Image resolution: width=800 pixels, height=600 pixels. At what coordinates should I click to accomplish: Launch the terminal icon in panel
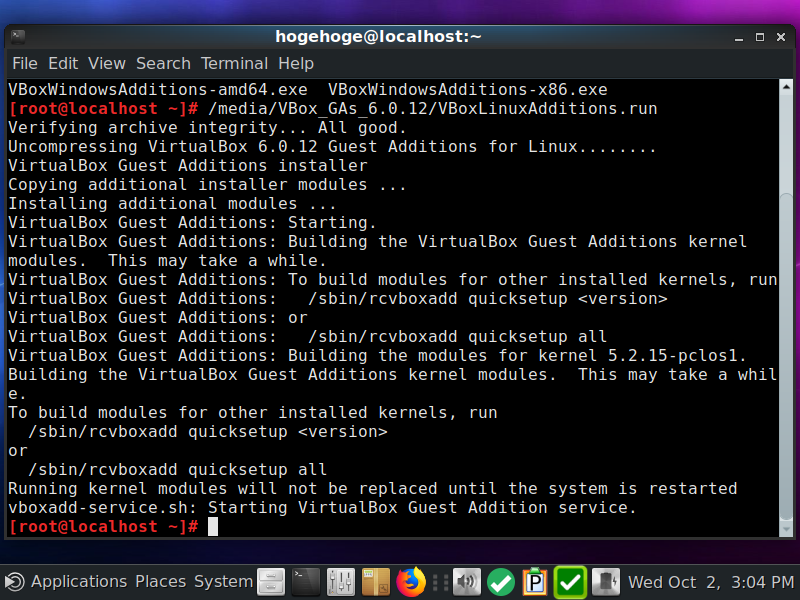(x=306, y=582)
